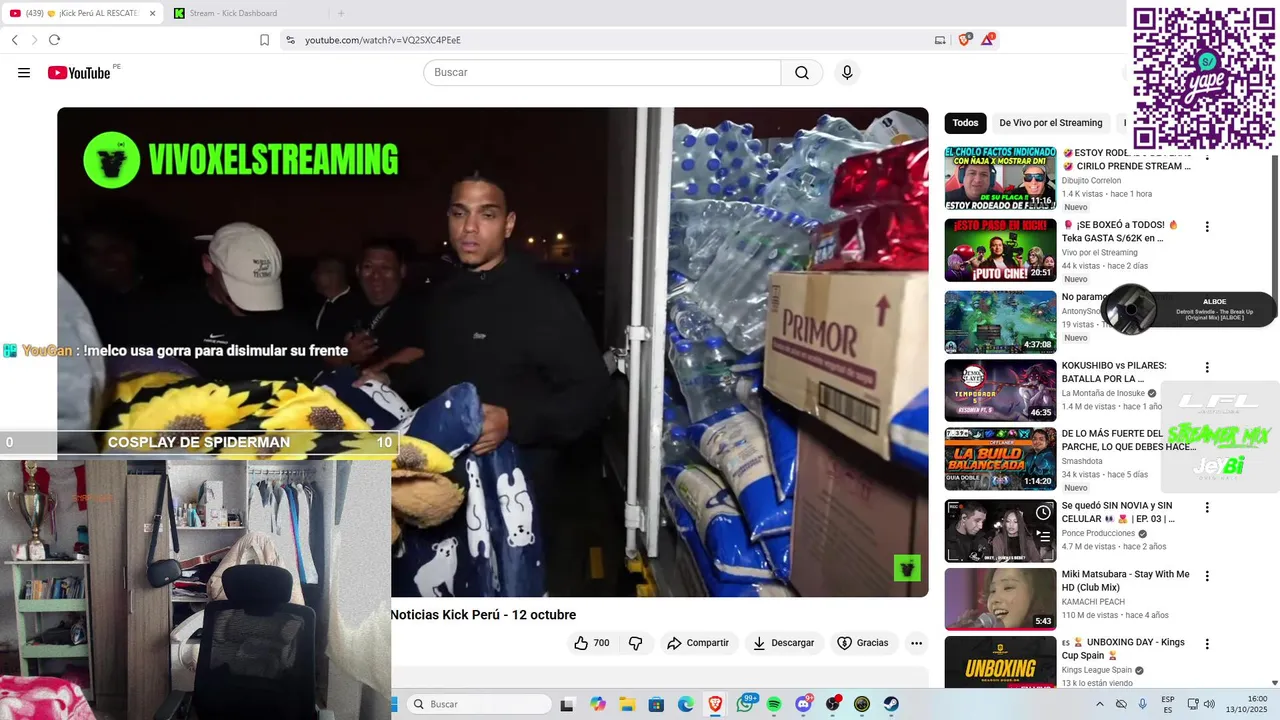This screenshot has width=1280, height=720.
Task: Focus the Windows taskbar Buscar search box
Action: (480, 704)
